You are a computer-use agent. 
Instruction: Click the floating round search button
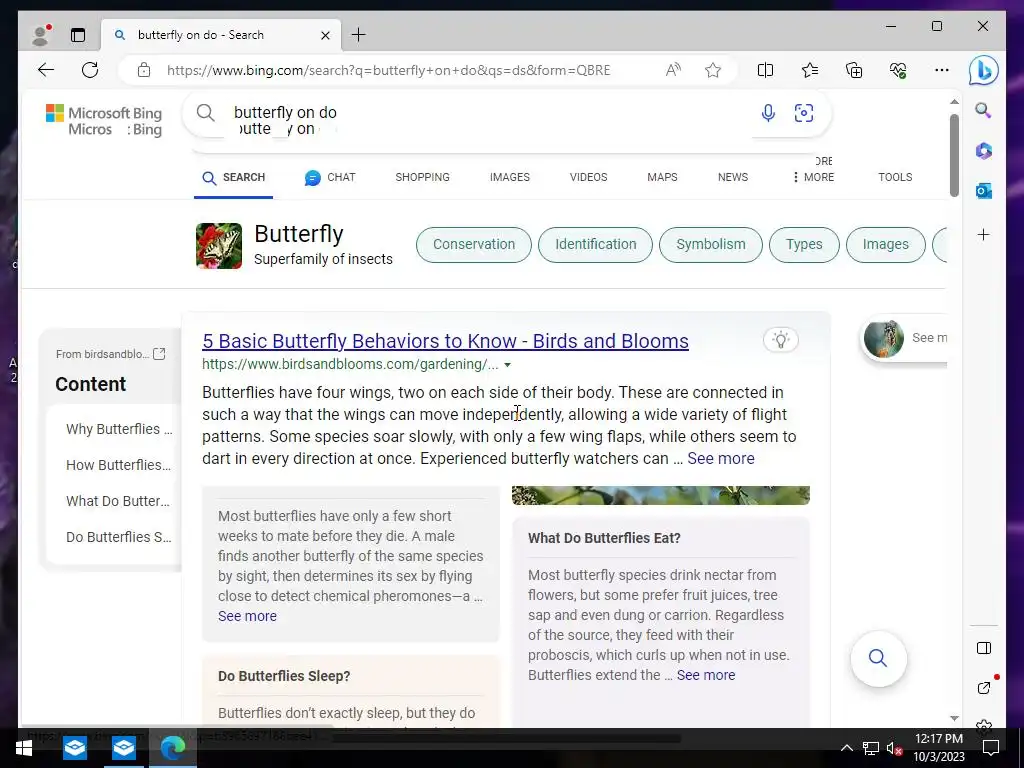[x=878, y=658]
